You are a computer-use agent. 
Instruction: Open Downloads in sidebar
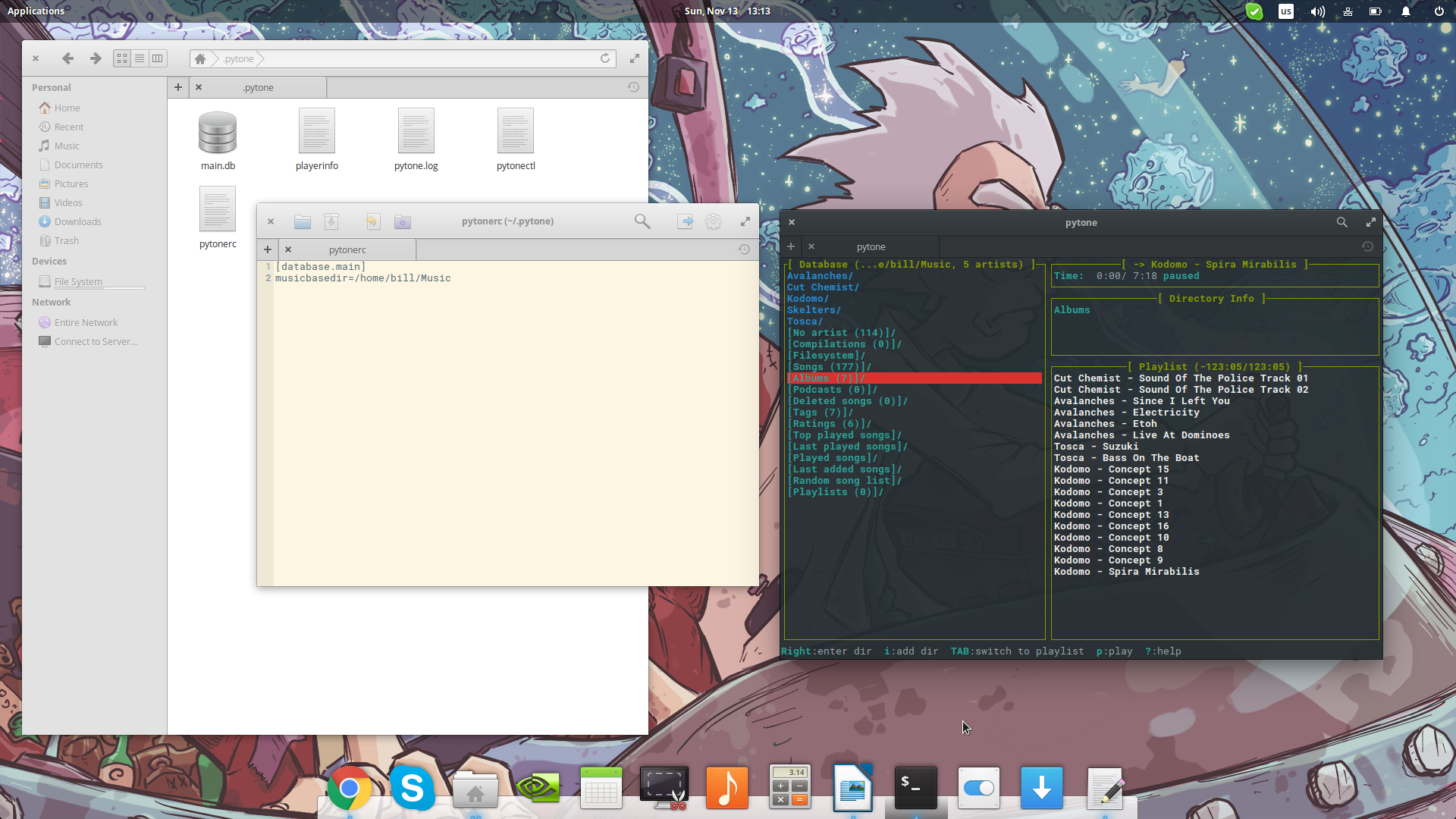[77, 221]
